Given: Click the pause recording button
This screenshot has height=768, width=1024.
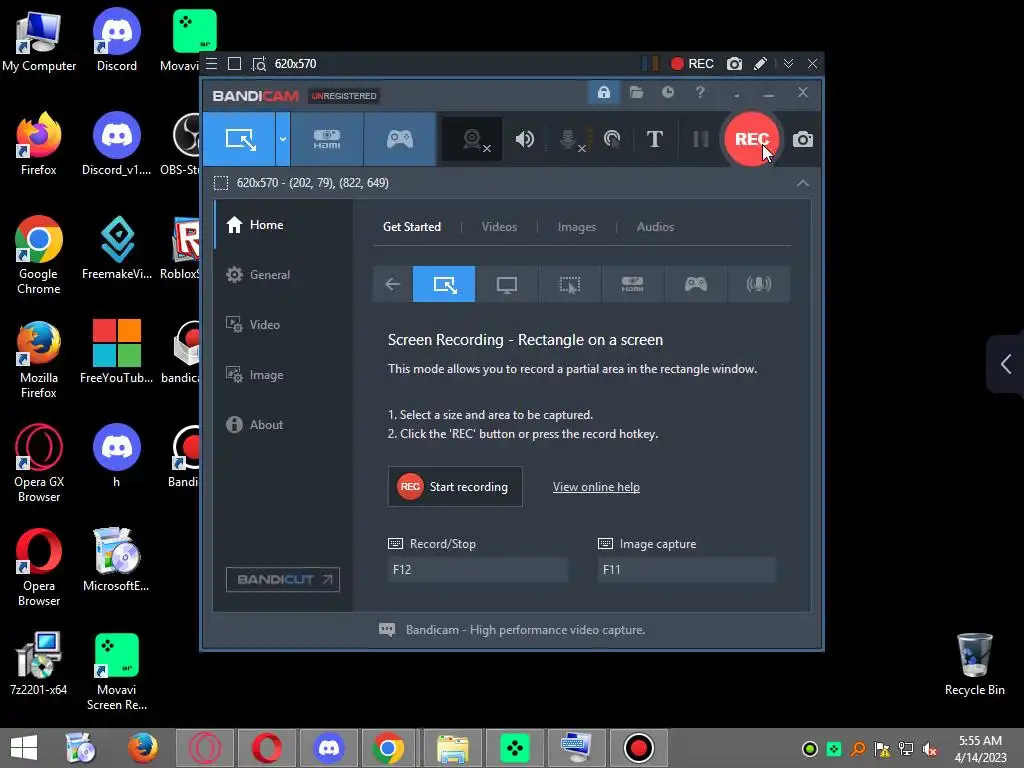Looking at the screenshot, I should pos(700,139).
